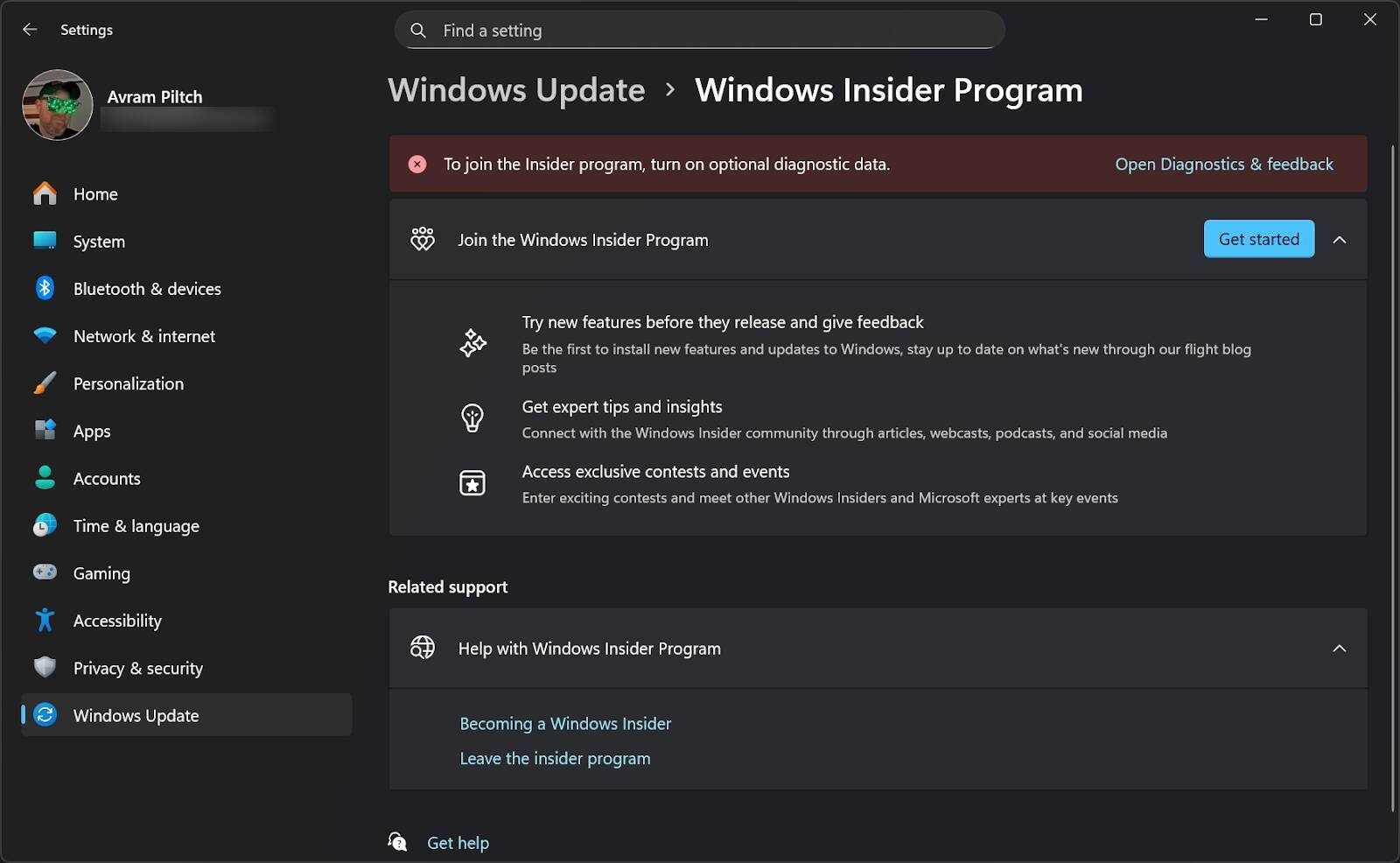Go to Windows Update breadcrumb

click(x=516, y=90)
